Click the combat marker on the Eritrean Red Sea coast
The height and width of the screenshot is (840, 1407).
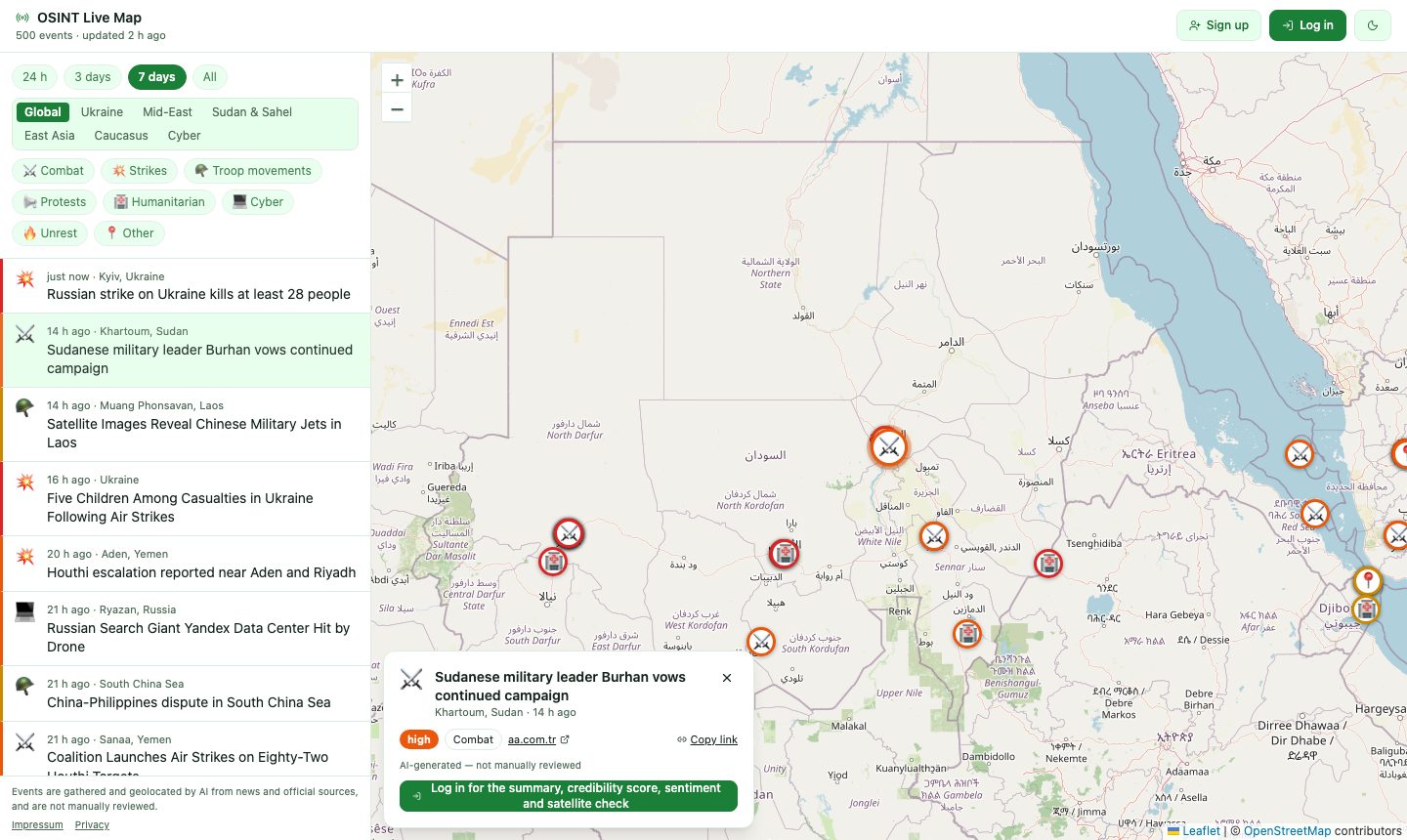click(1299, 453)
